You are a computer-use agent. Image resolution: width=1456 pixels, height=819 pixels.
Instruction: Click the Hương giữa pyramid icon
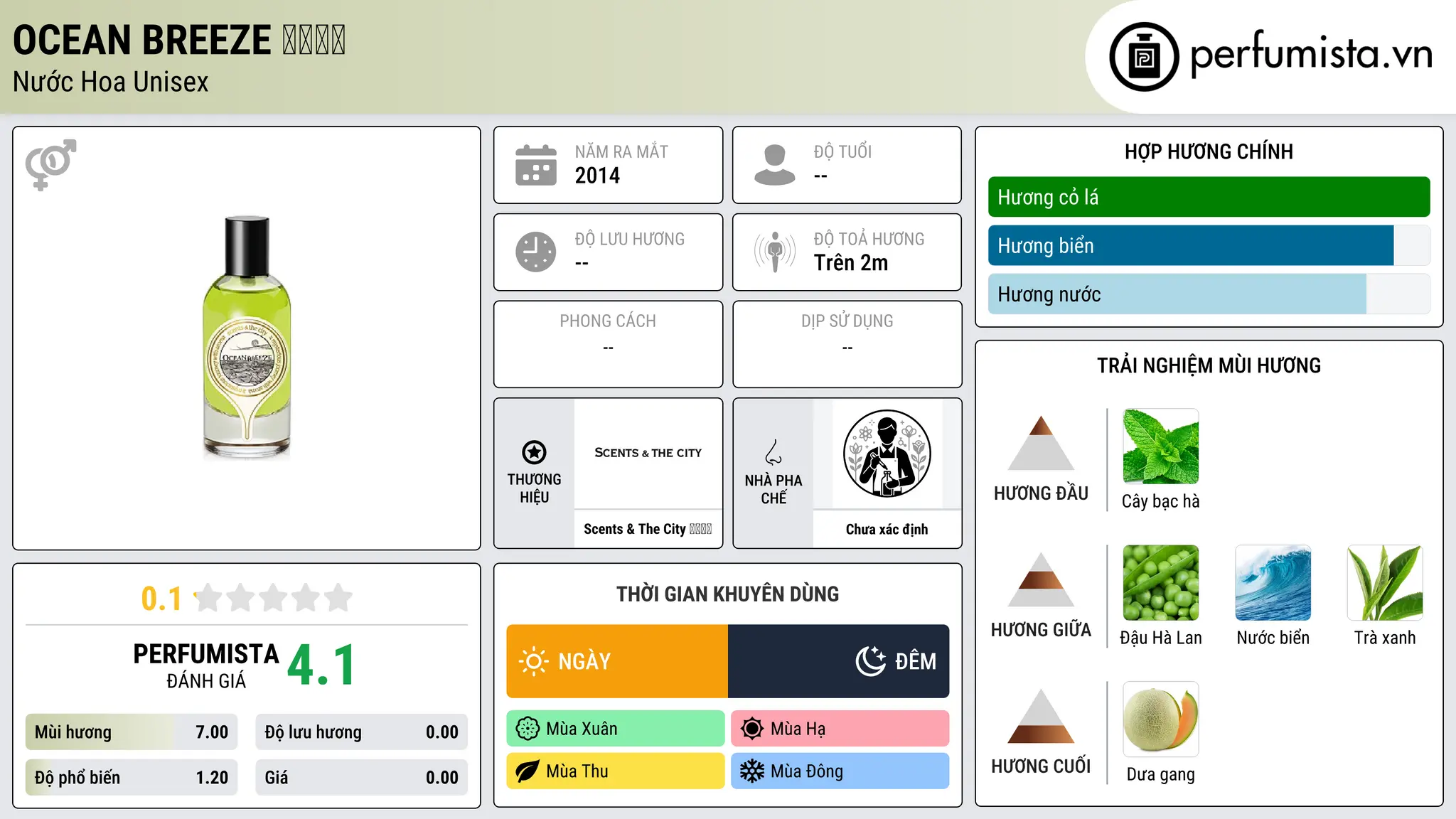coord(1041,579)
